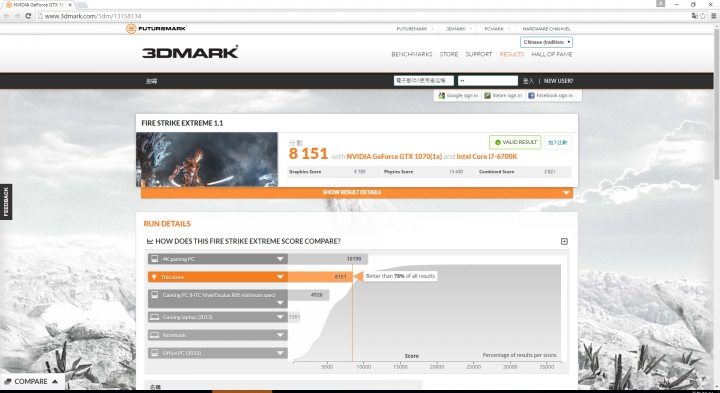Screen dimensions: 720x393
Task: Click the trophy icon on the This score row
Action: pos(155,277)
